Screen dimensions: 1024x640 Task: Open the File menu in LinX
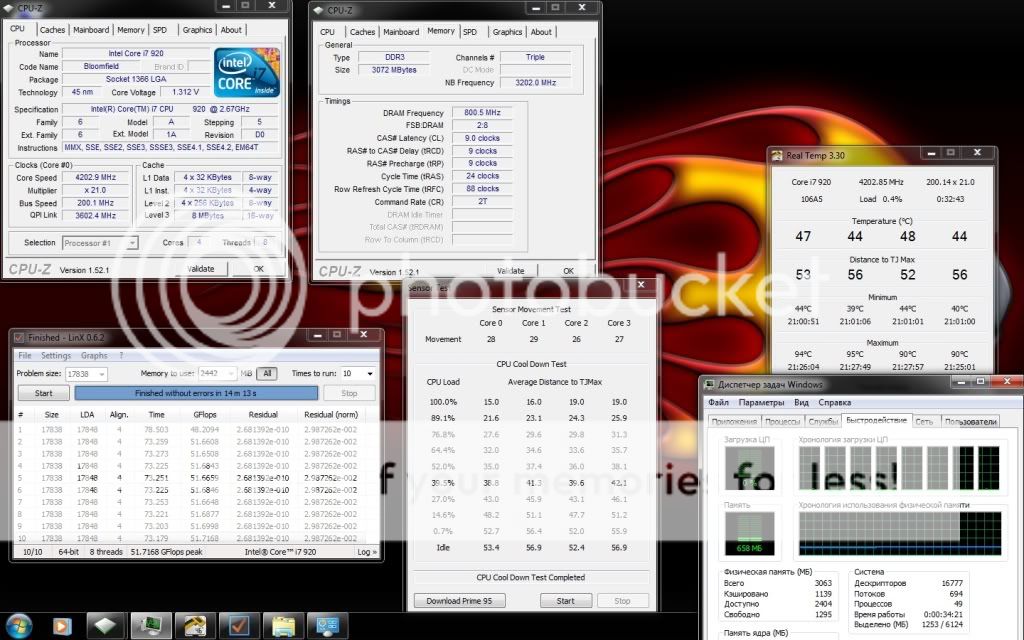coord(25,356)
